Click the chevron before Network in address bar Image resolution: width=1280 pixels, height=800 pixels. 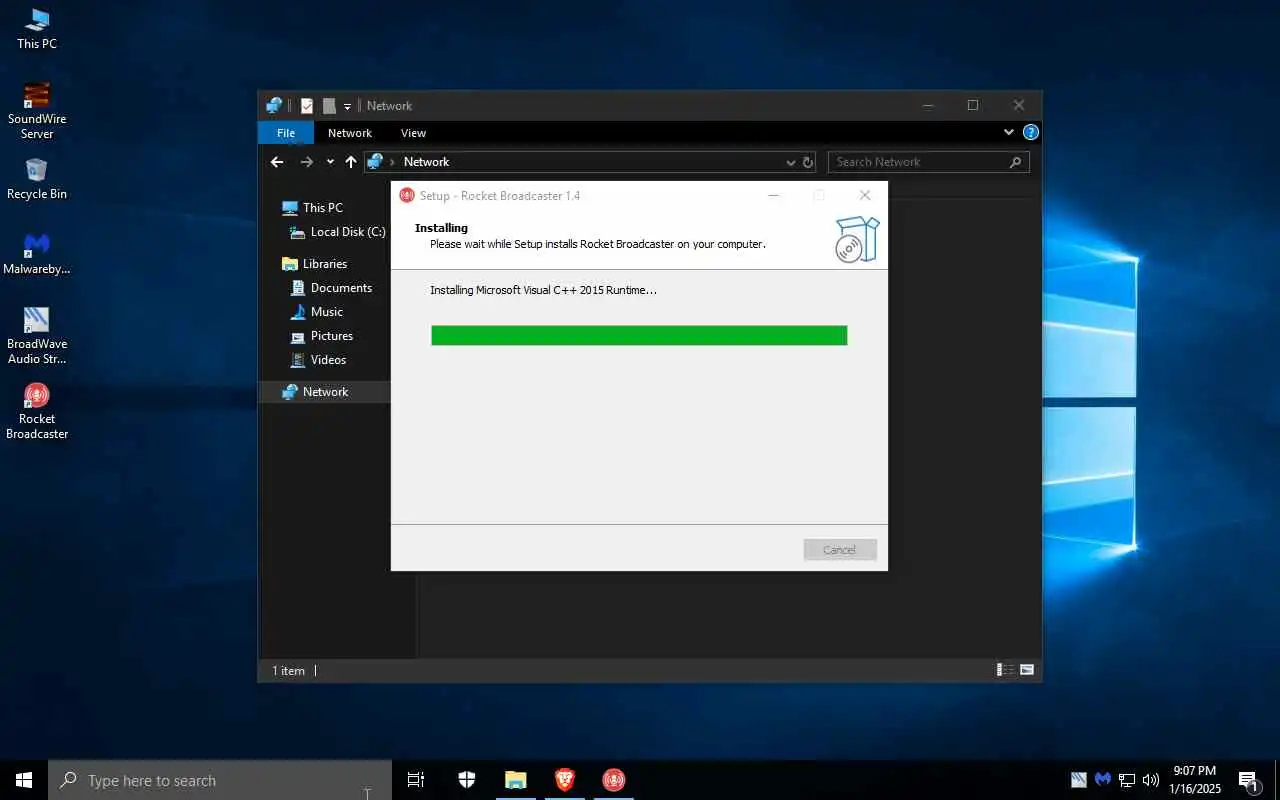(392, 162)
